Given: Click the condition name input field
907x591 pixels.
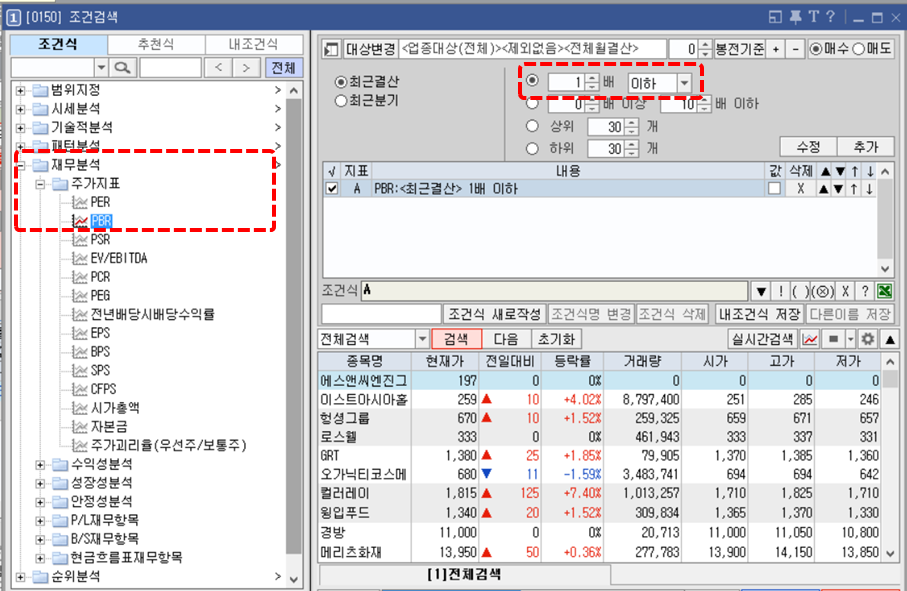Looking at the screenshot, I should (x=382, y=314).
